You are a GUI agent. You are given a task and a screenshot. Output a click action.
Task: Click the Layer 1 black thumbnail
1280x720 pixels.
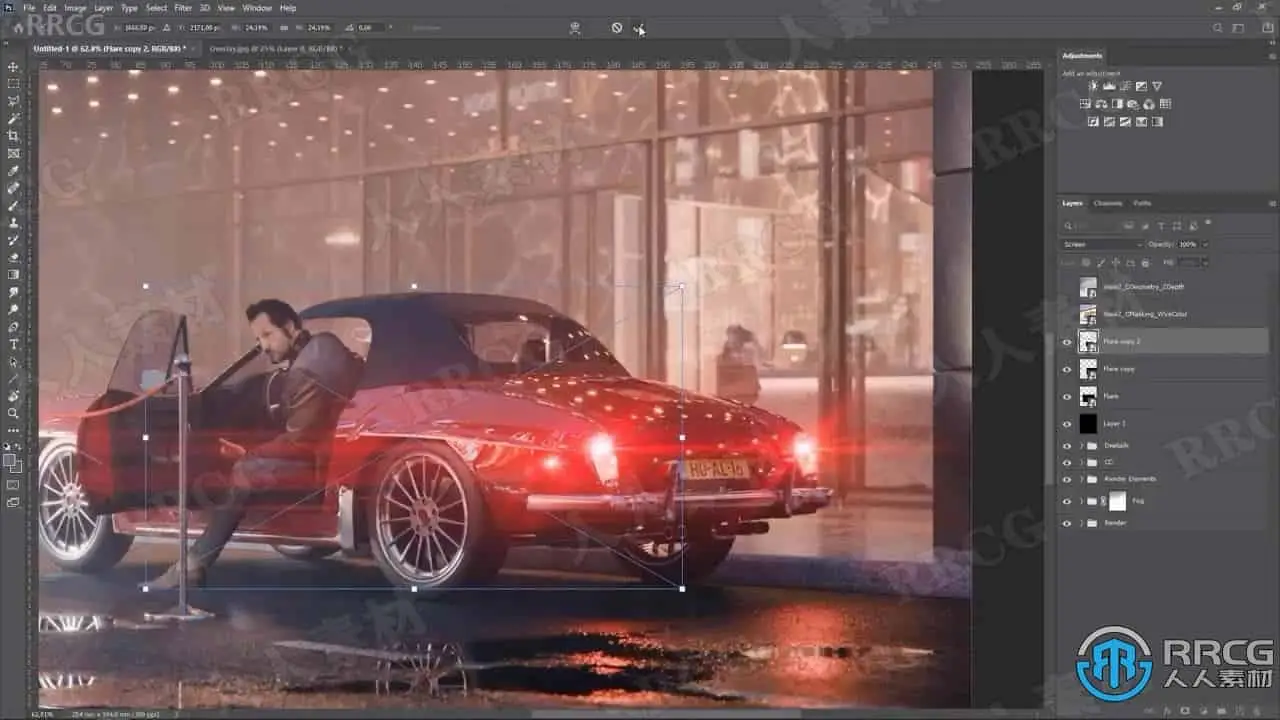(x=1088, y=424)
